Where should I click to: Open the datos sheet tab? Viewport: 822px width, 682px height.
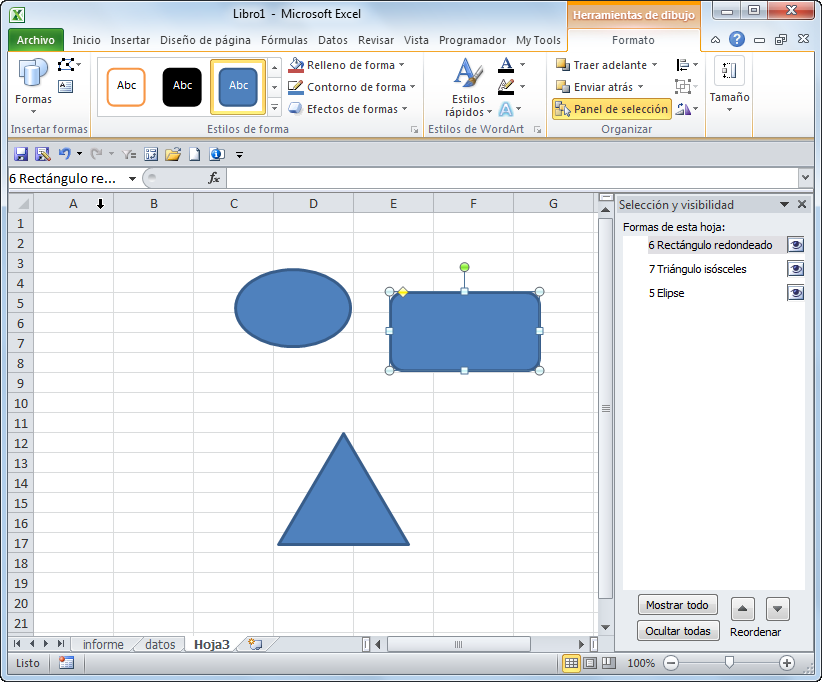coord(159,645)
